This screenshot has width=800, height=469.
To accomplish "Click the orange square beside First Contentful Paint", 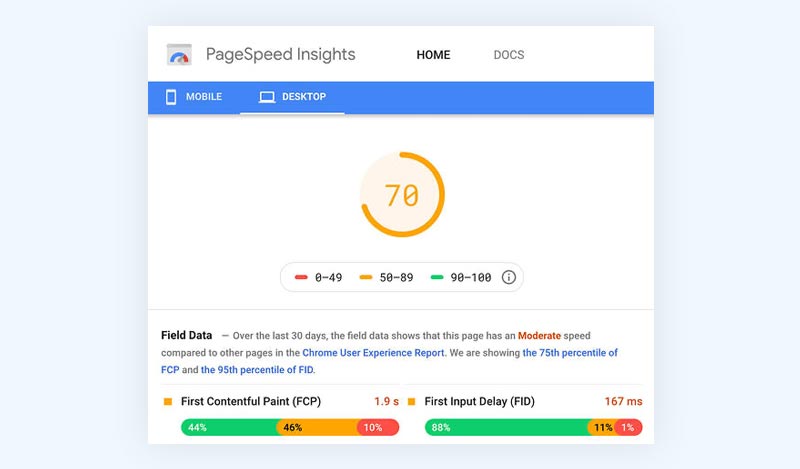I will coord(168,402).
